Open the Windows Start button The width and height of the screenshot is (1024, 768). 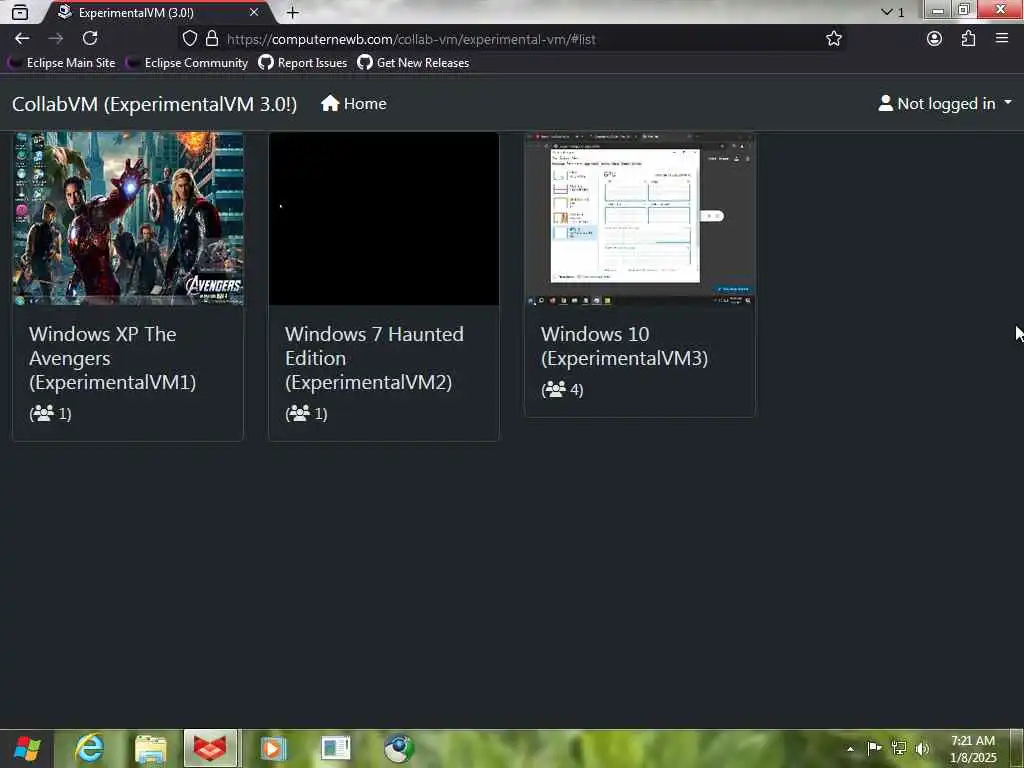coord(27,748)
